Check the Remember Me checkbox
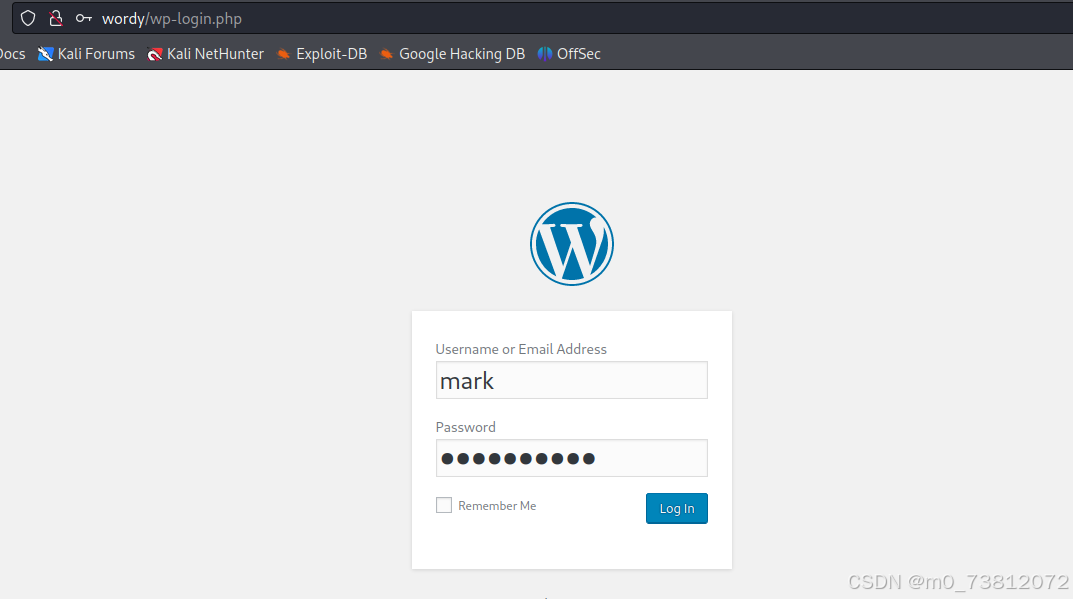Screen dimensions: 1073x599 [444, 505]
